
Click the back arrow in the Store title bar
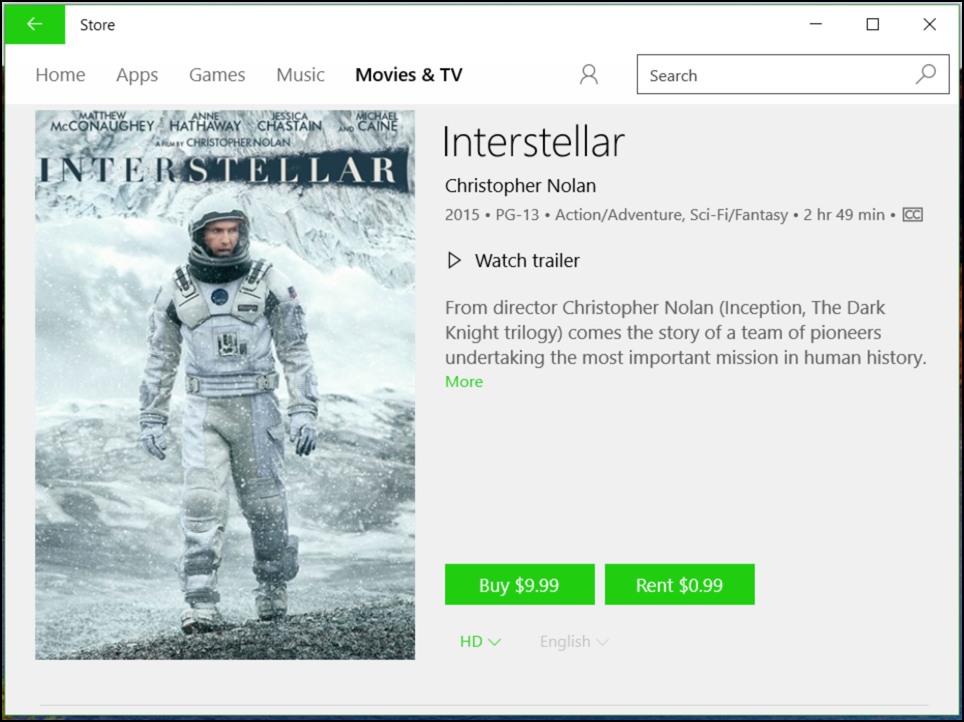[34, 24]
